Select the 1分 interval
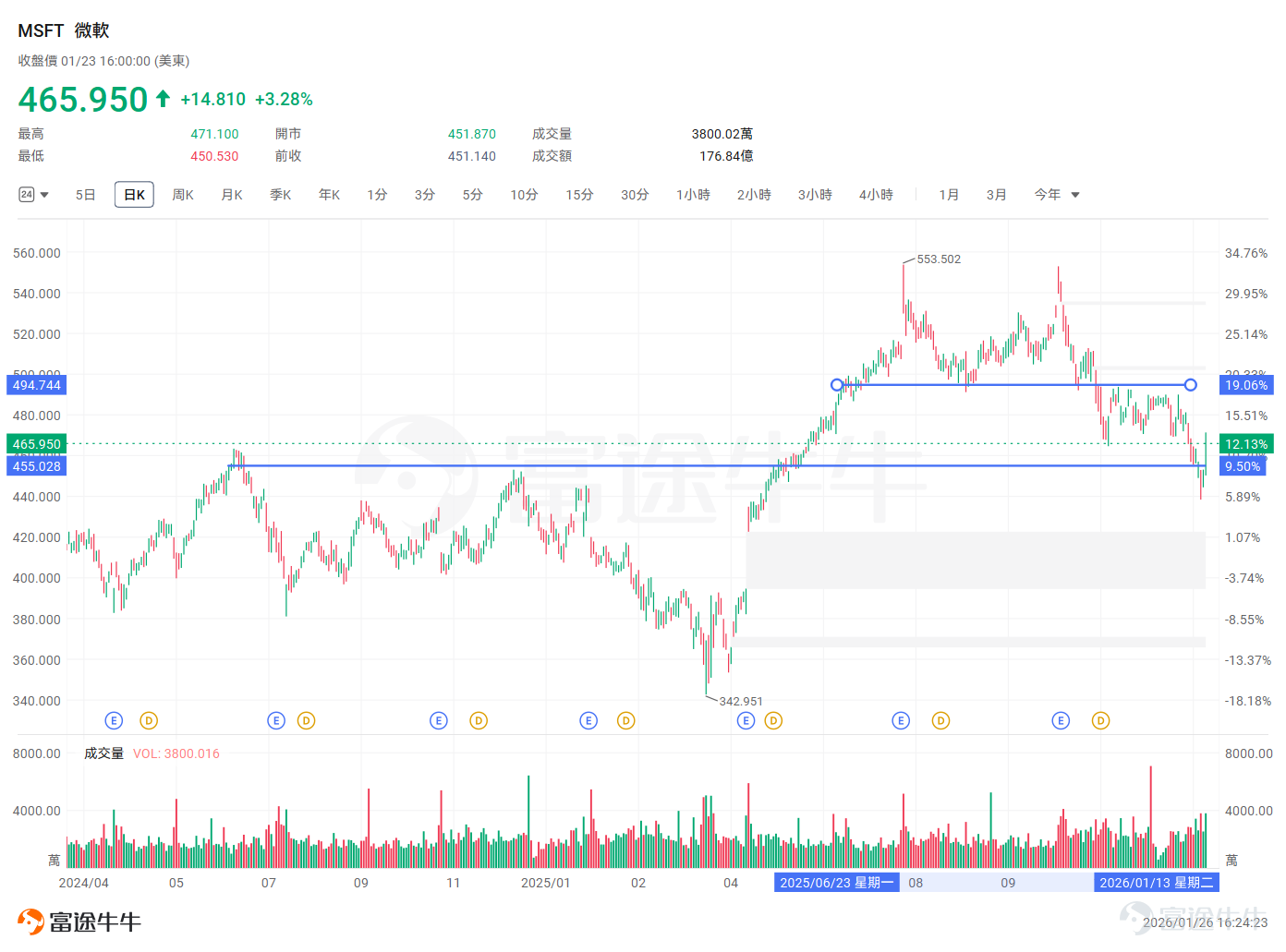Image resolution: width=1286 pixels, height=952 pixels. pos(377,195)
